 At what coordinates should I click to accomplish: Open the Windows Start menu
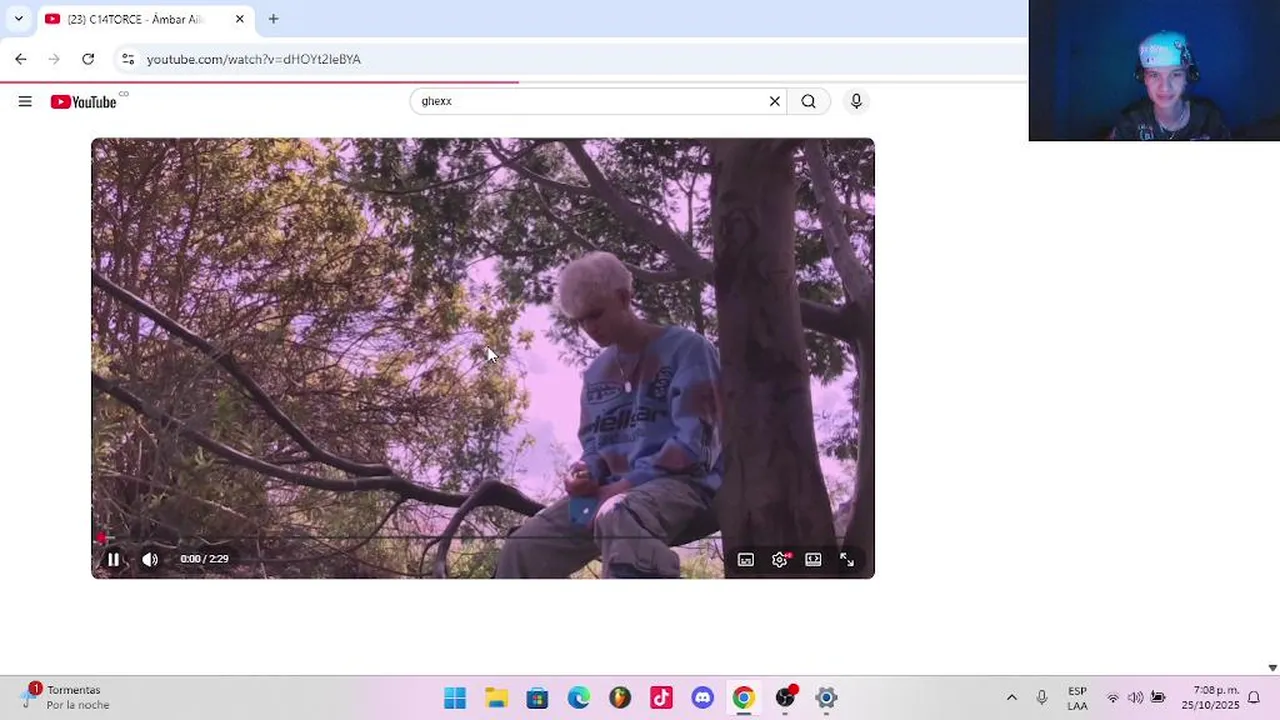[455, 697]
